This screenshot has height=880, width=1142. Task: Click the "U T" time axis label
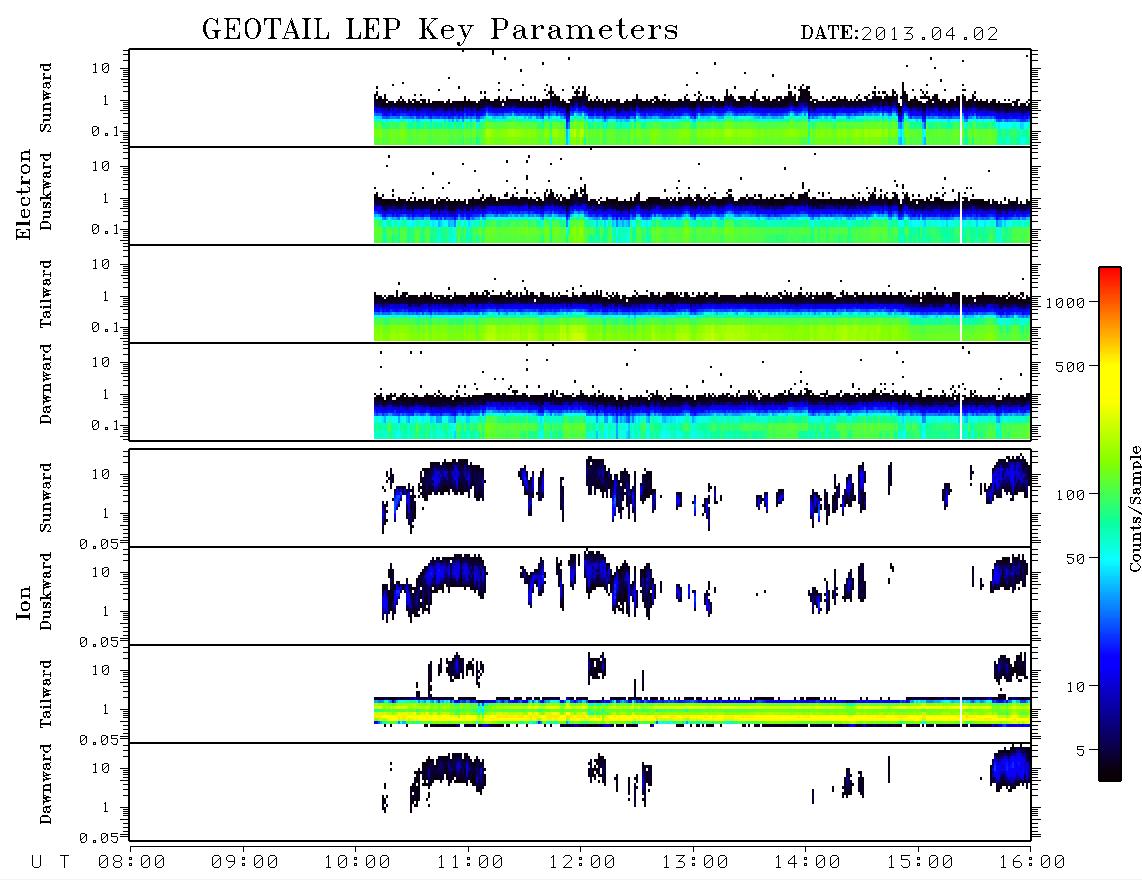click(50, 863)
